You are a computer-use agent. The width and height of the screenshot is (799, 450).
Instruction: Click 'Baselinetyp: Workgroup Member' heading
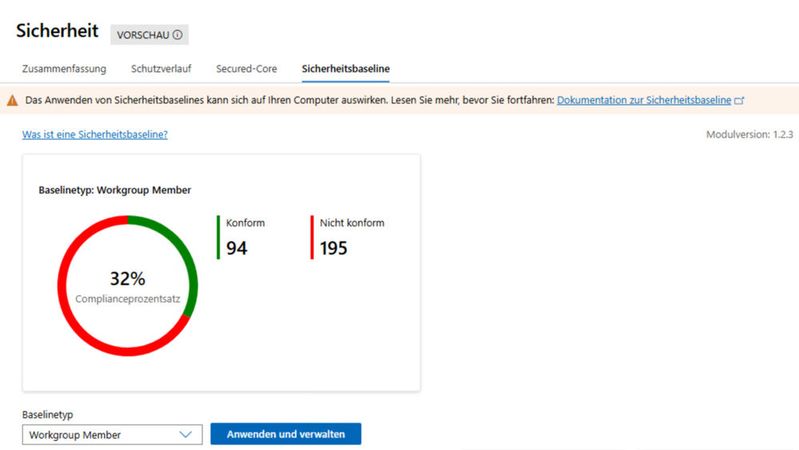coord(115,190)
